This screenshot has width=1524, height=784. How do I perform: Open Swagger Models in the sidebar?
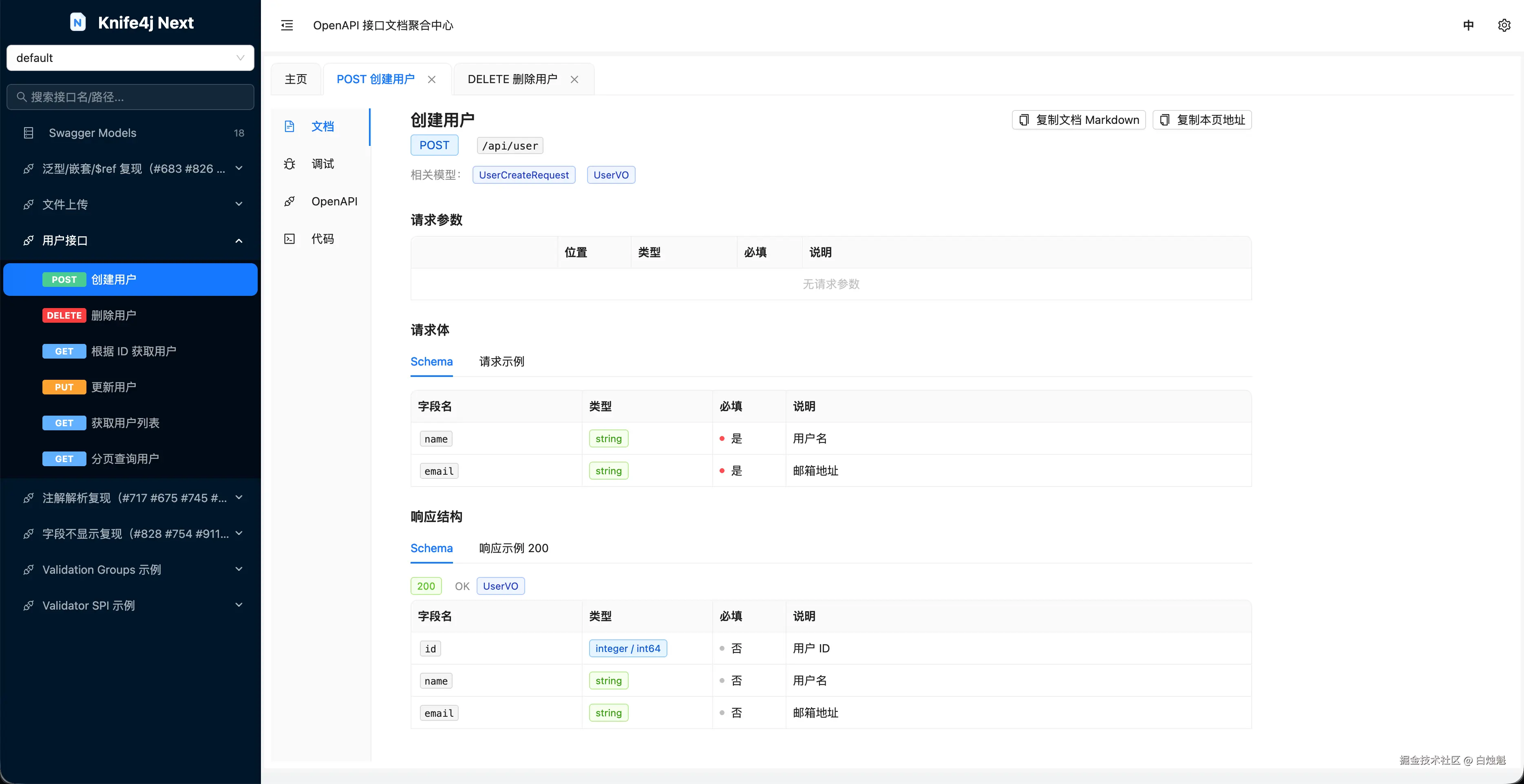point(130,133)
